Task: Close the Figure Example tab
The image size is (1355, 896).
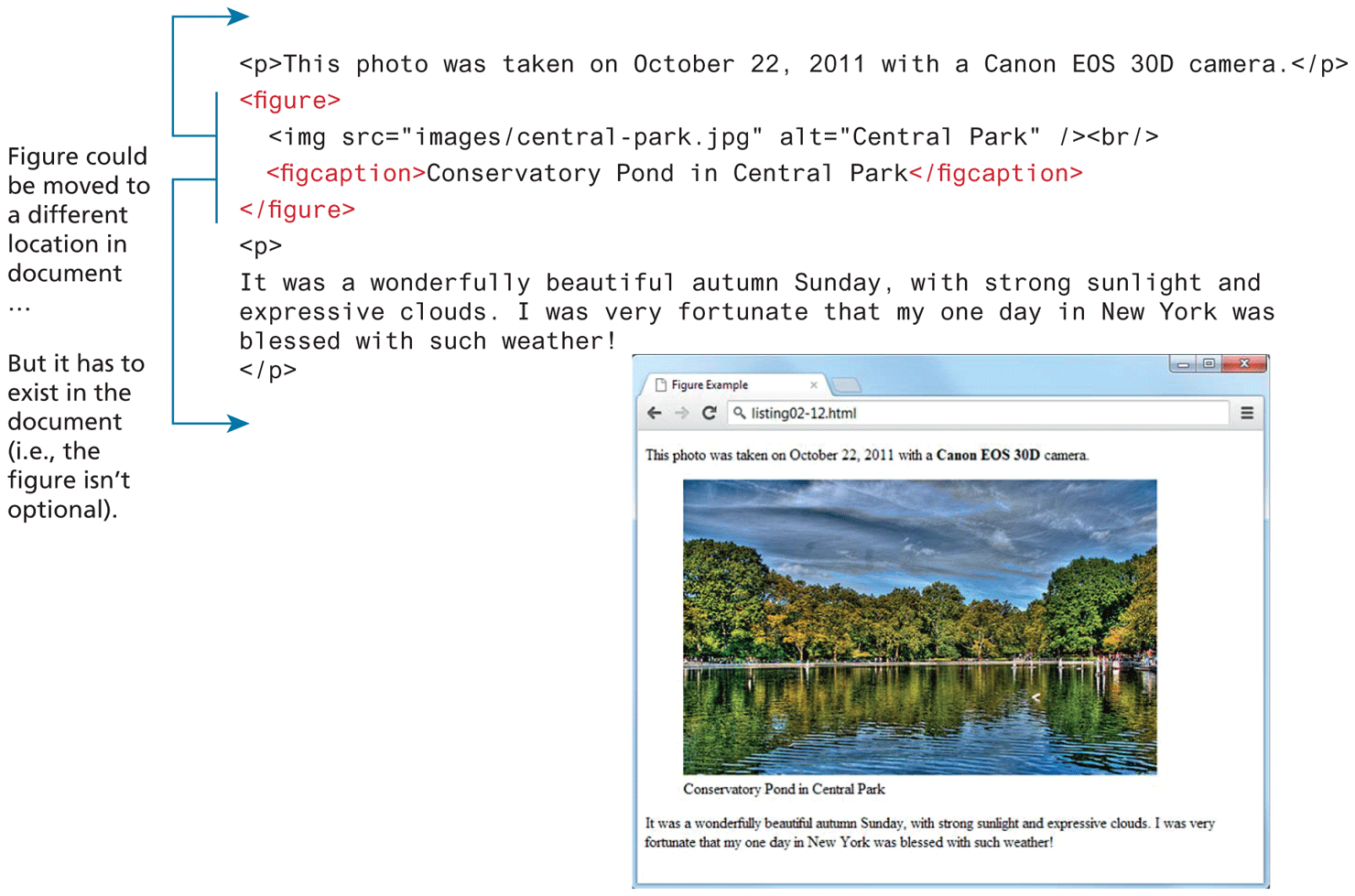Action: point(813,385)
